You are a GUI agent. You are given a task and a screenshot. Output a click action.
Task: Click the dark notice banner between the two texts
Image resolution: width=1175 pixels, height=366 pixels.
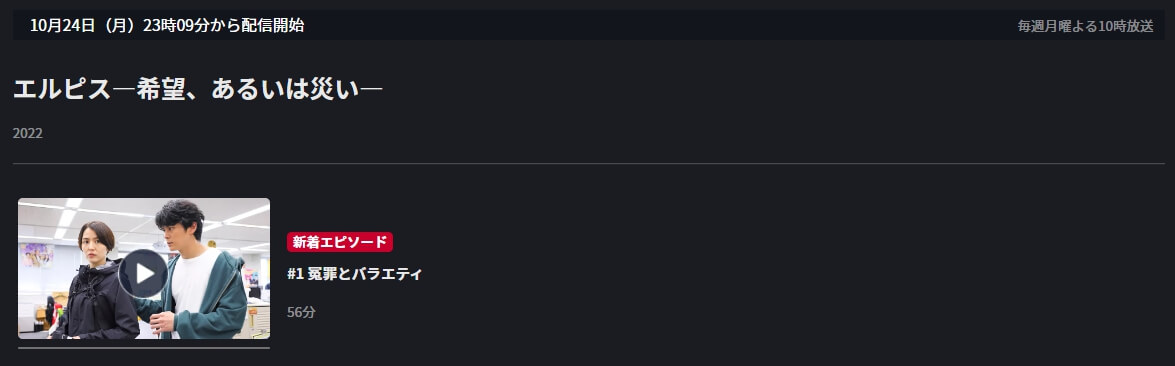(659, 25)
